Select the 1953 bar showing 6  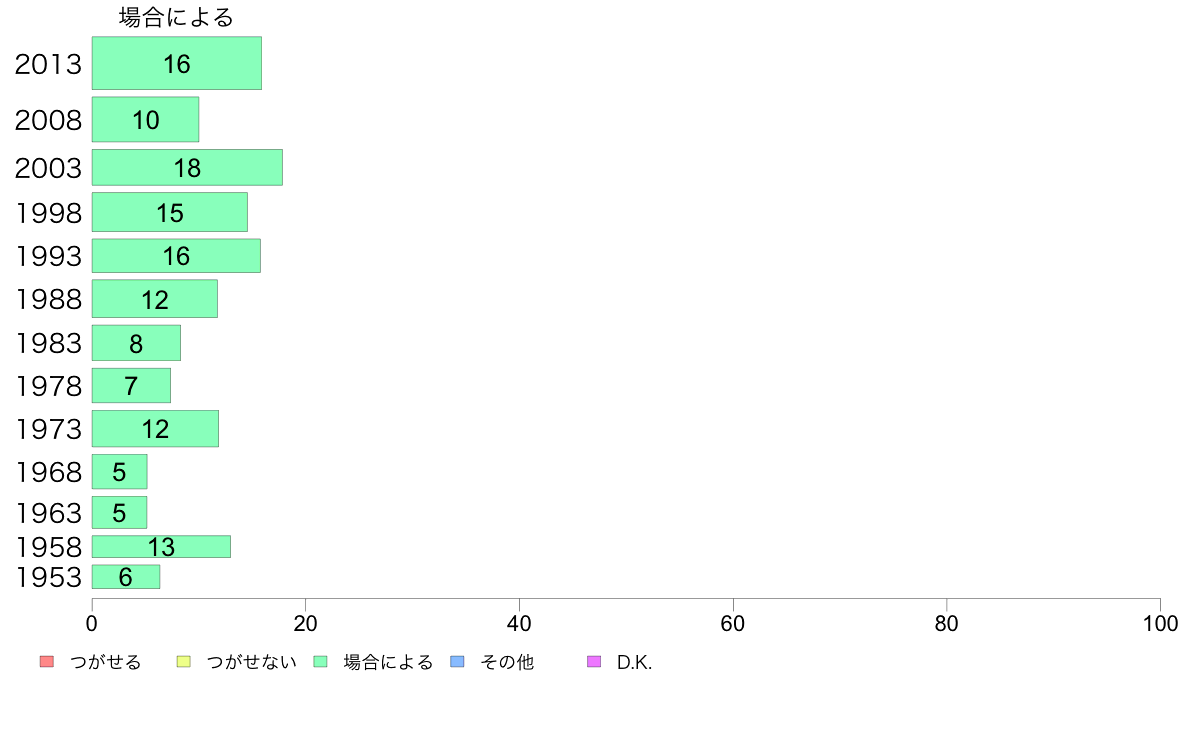pos(126,577)
